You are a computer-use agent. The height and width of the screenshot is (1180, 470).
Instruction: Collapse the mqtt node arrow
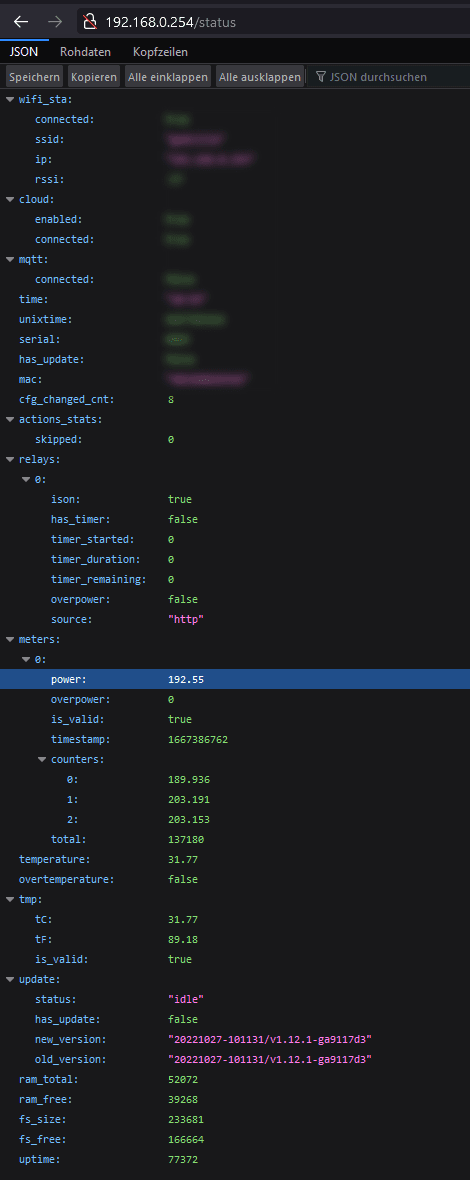coord(10,260)
